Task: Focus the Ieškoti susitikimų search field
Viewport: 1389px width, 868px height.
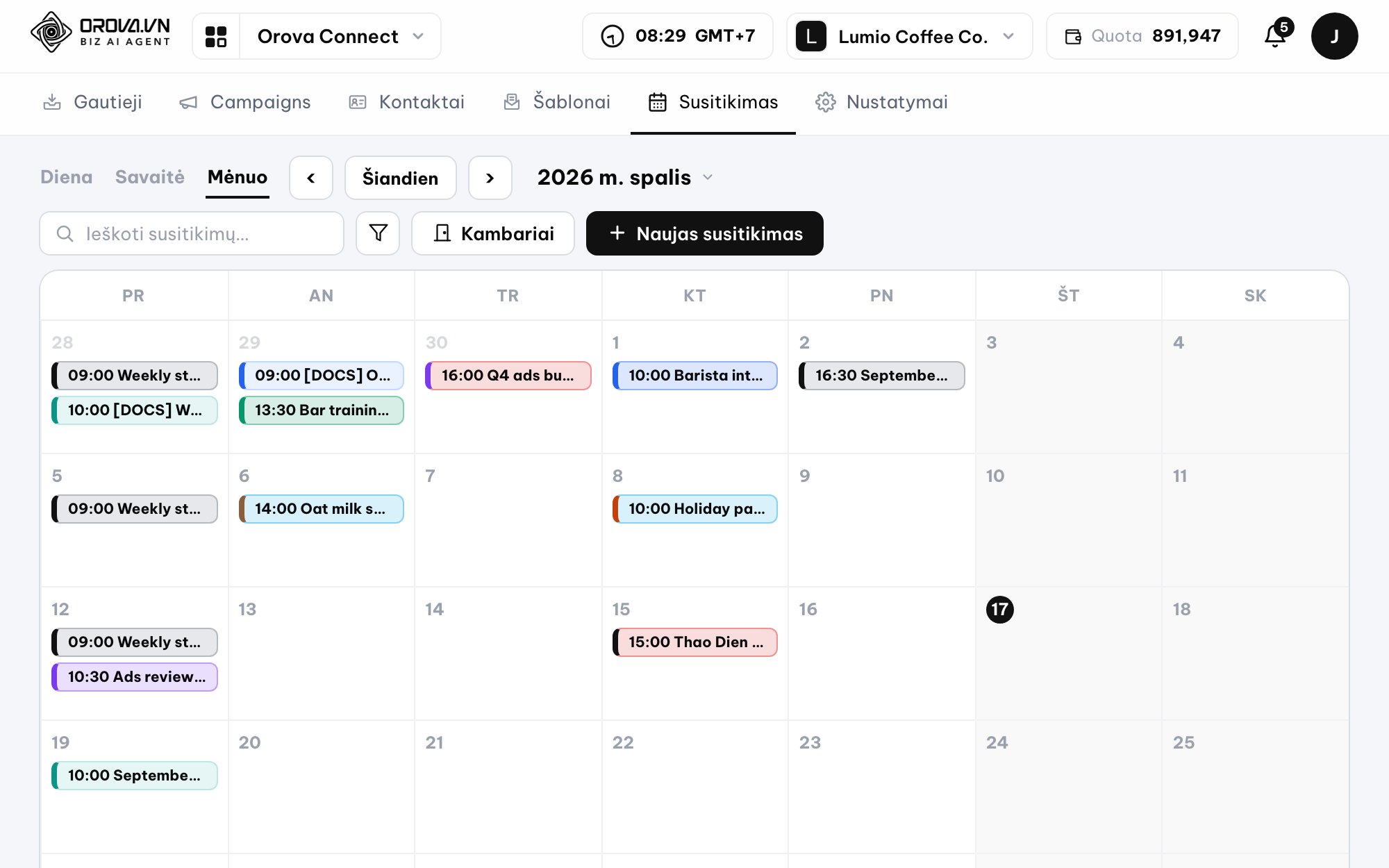Action: [x=192, y=233]
